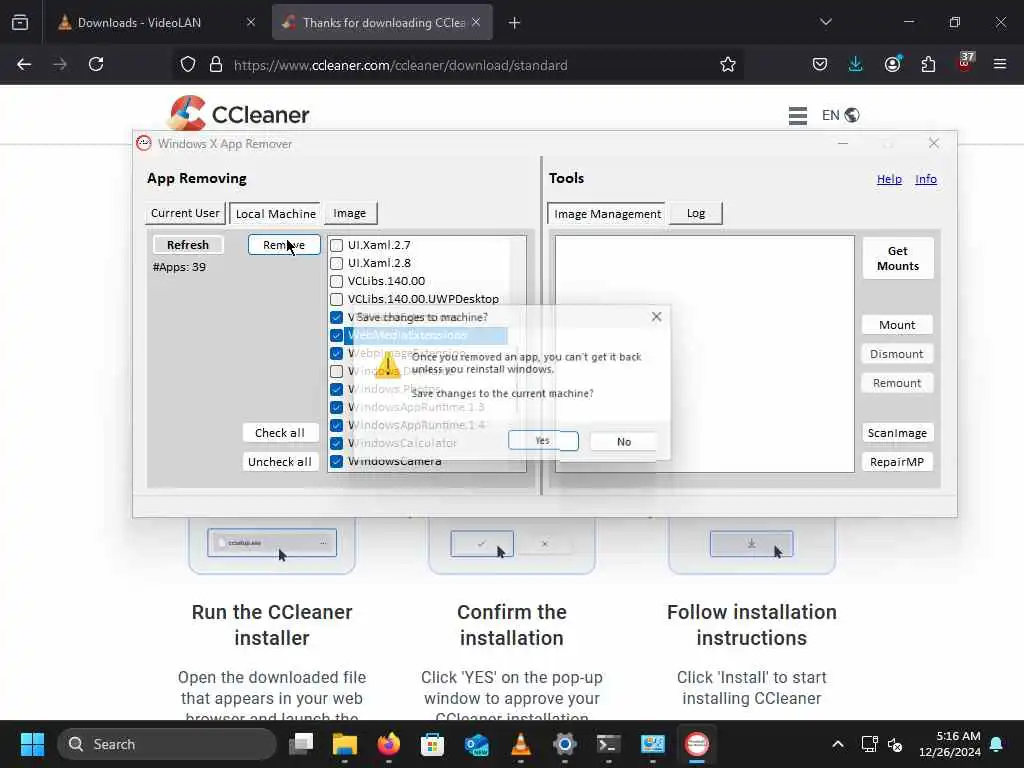
Task: Open the Firefox account icon
Action: pos(893,65)
